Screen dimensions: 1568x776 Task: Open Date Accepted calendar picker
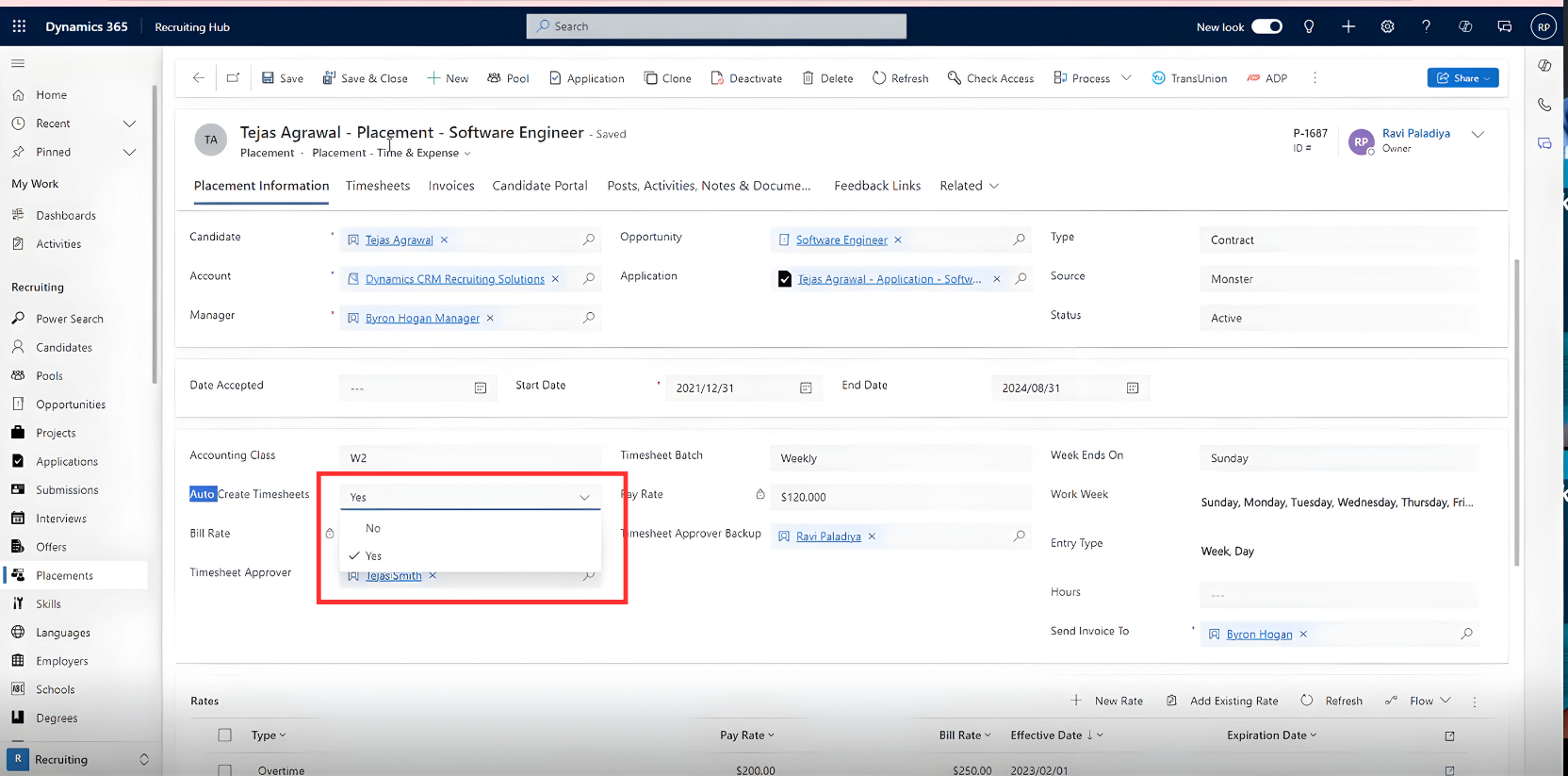pyautogui.click(x=481, y=388)
